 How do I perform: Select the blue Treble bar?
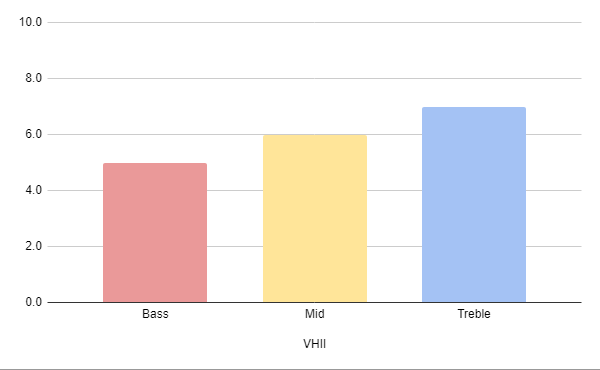(474, 205)
